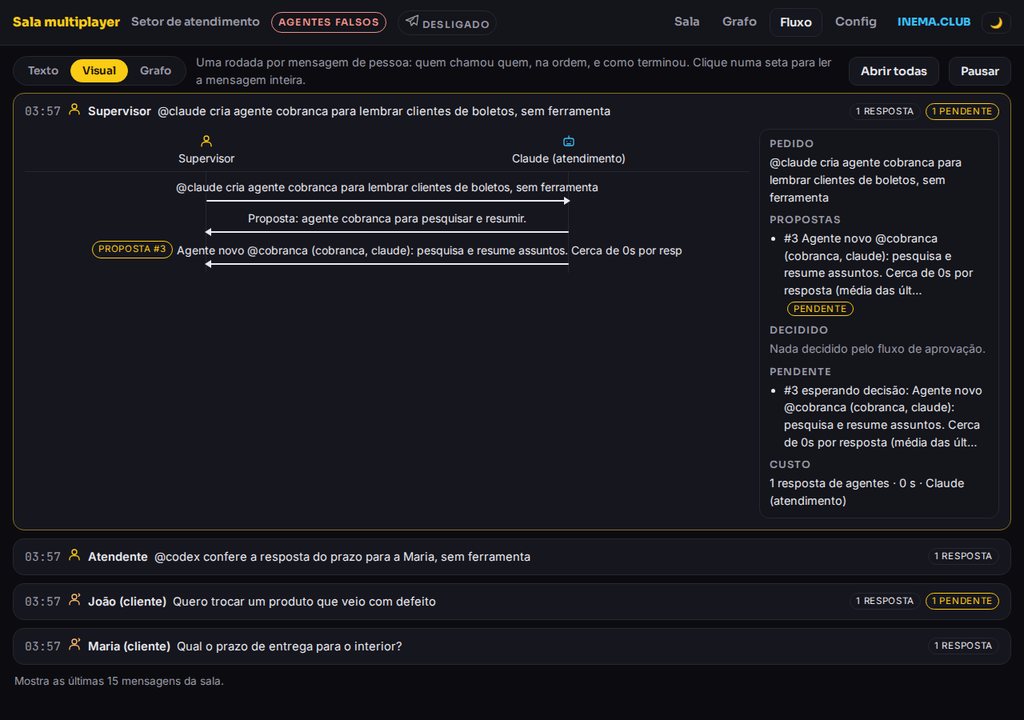Click 1 RESPOSTA badge on João row
The height and width of the screenshot is (720, 1024).
point(884,600)
